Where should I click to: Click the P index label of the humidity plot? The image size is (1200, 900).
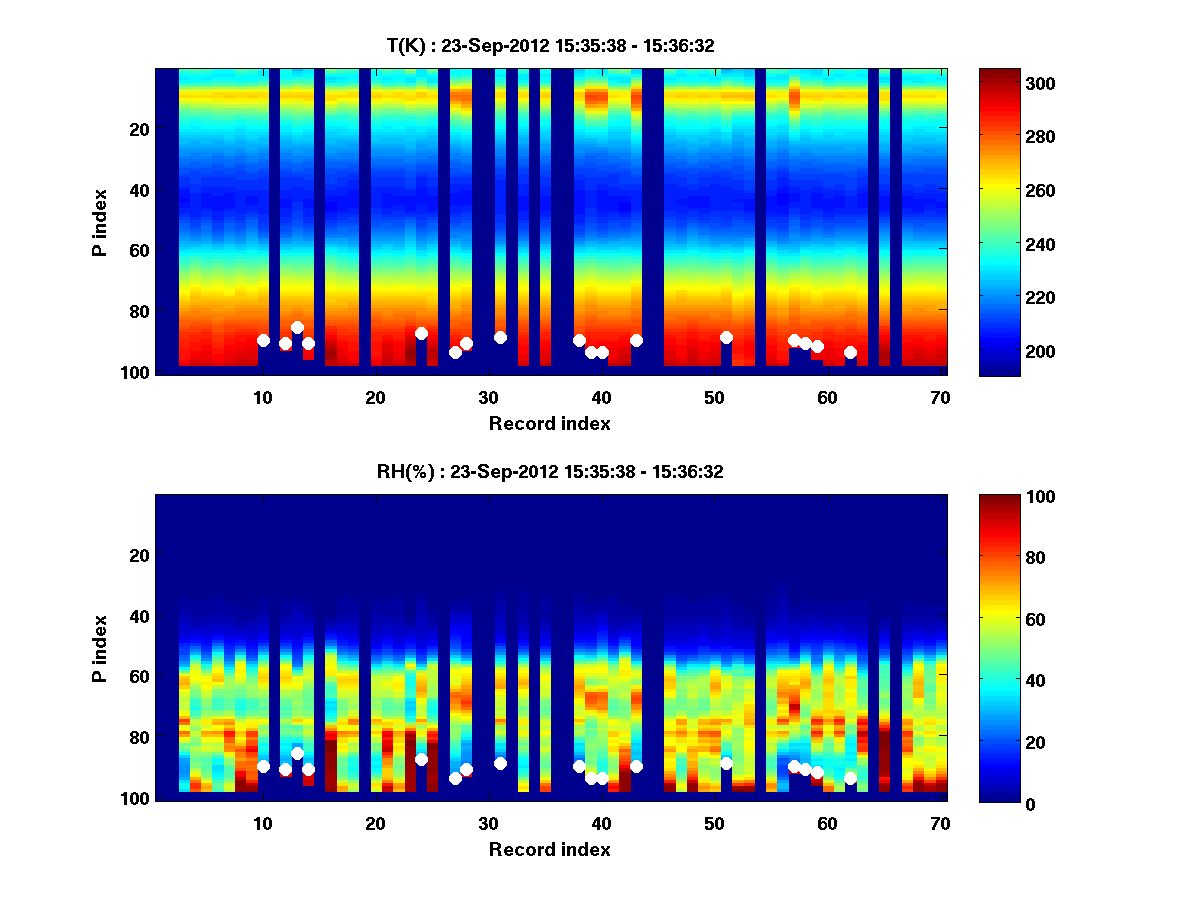(100, 648)
